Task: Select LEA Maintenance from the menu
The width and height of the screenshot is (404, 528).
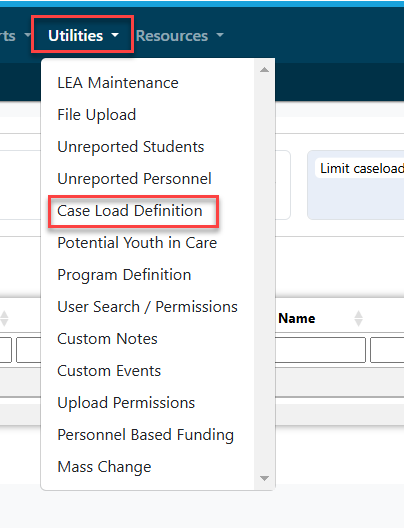Action: [118, 83]
